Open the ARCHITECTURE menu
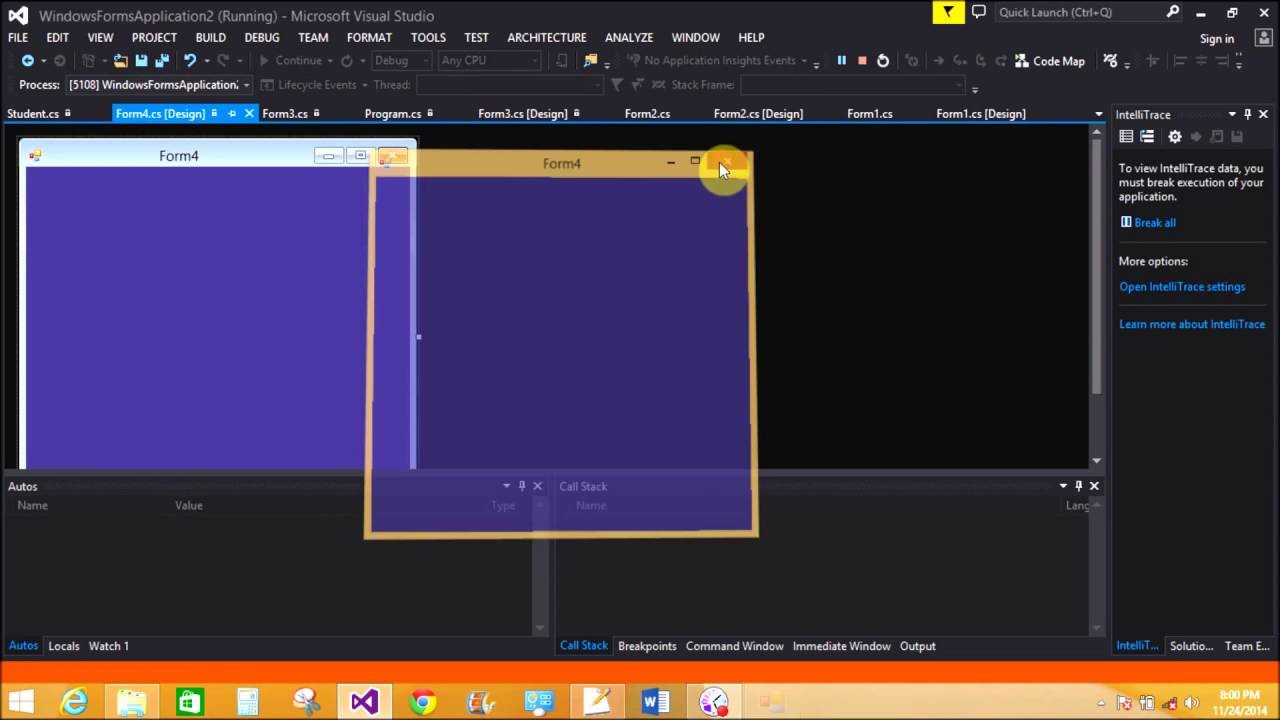1280x720 pixels. (546, 37)
